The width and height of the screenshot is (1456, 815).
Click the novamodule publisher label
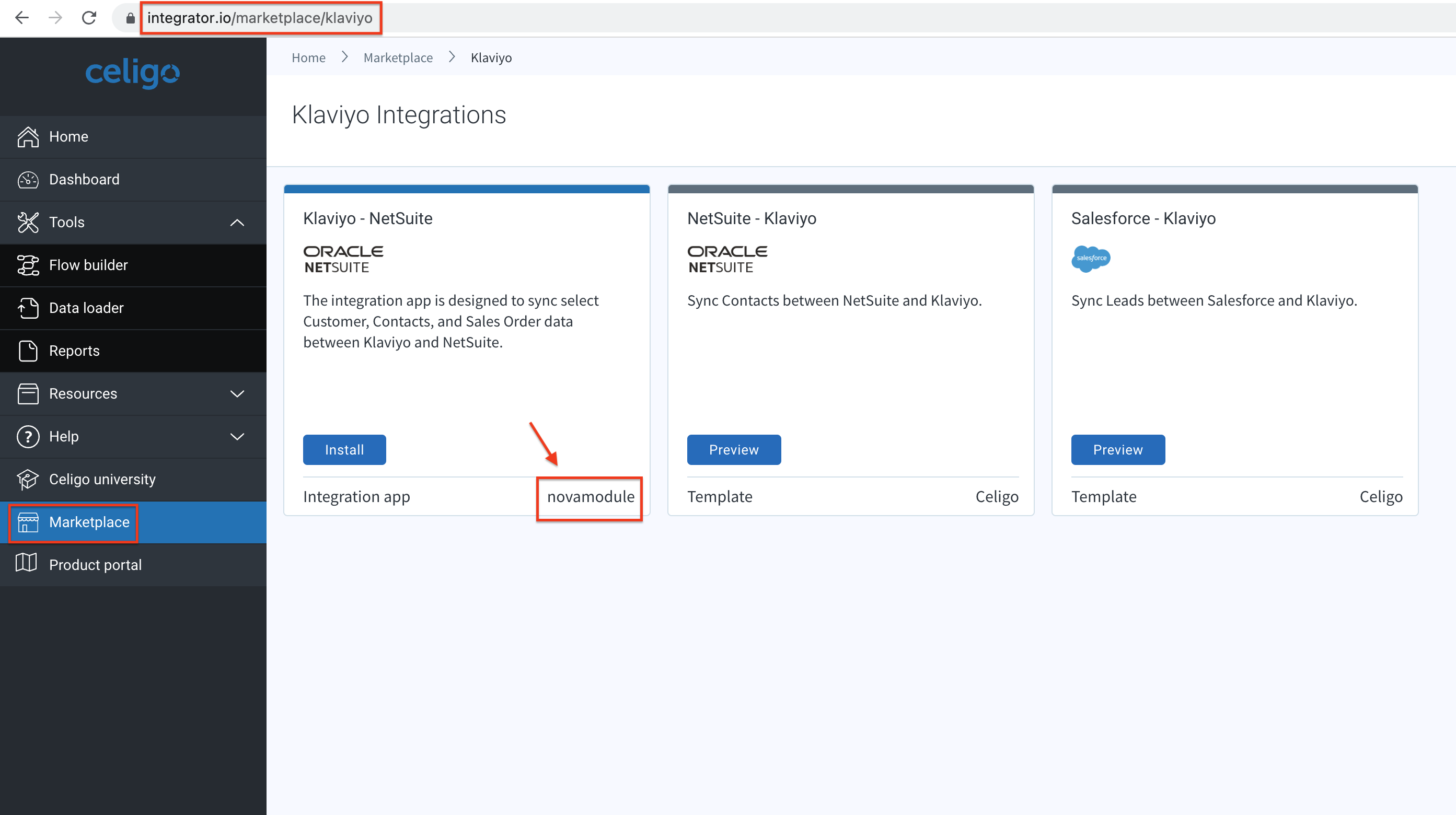pyautogui.click(x=591, y=497)
